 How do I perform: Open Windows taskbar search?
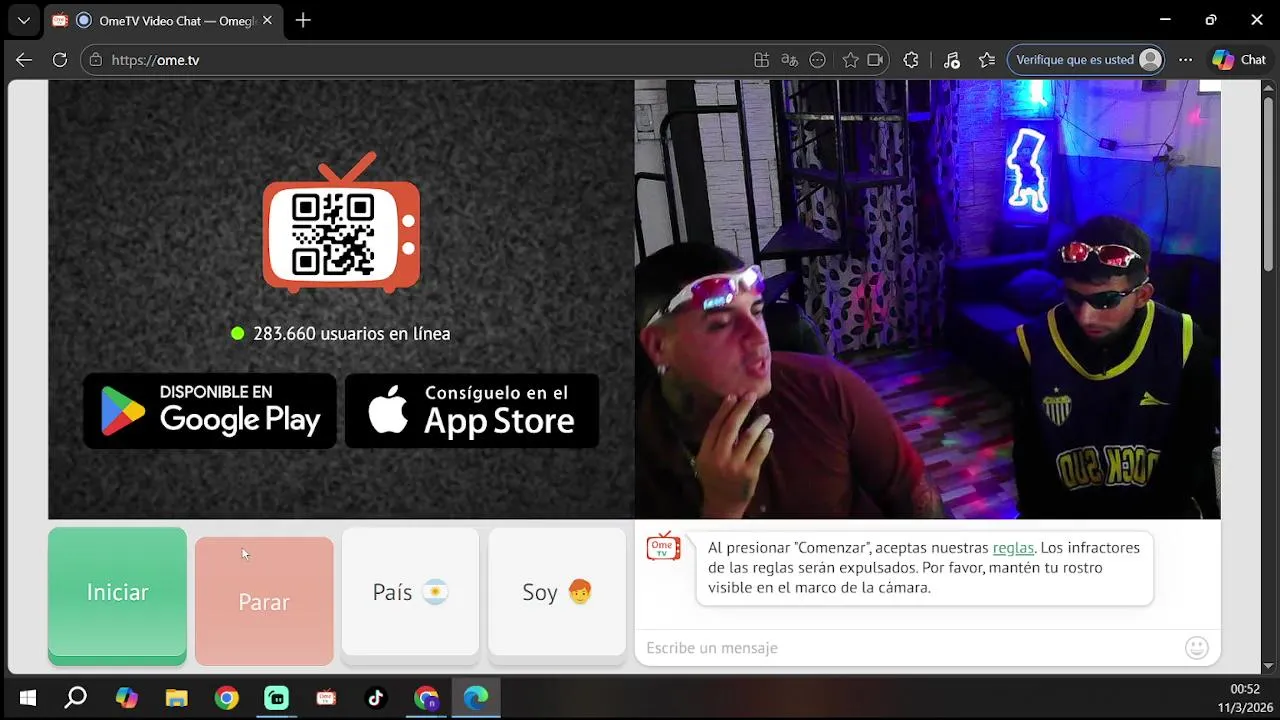pyautogui.click(x=76, y=698)
